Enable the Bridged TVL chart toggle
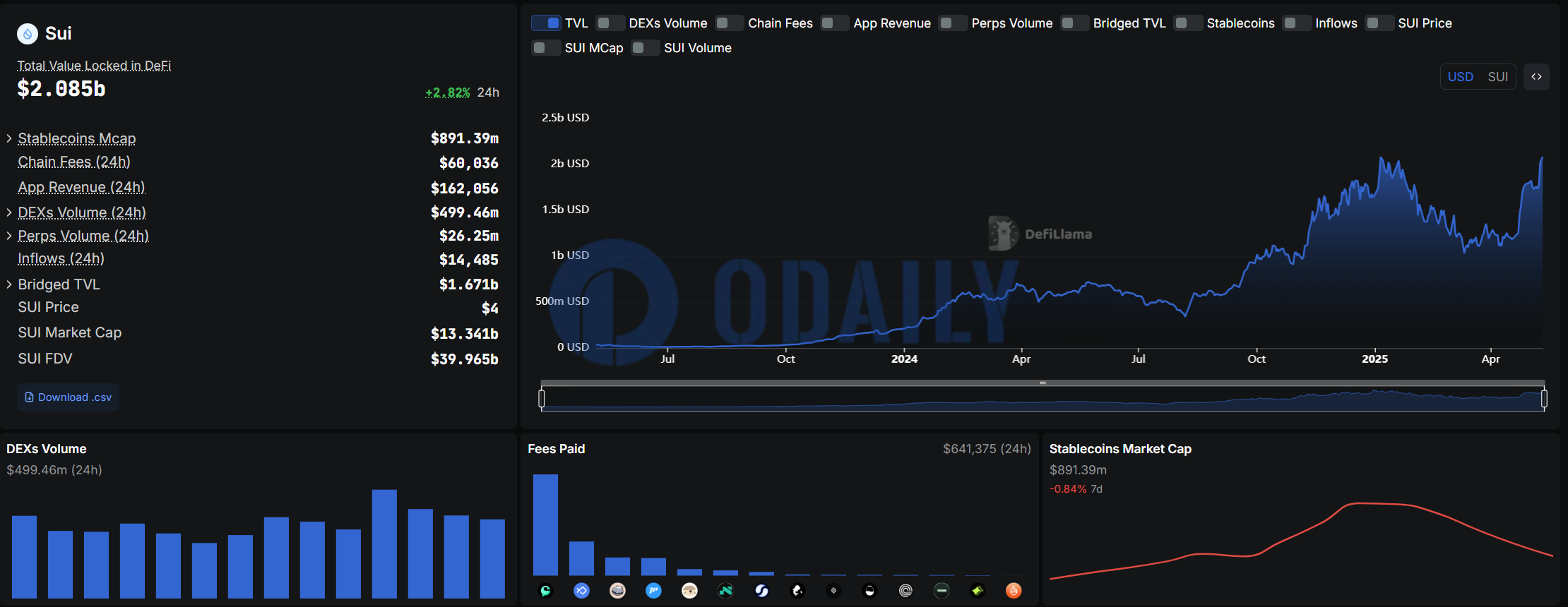This screenshot has height=607, width=1568. (x=1075, y=23)
